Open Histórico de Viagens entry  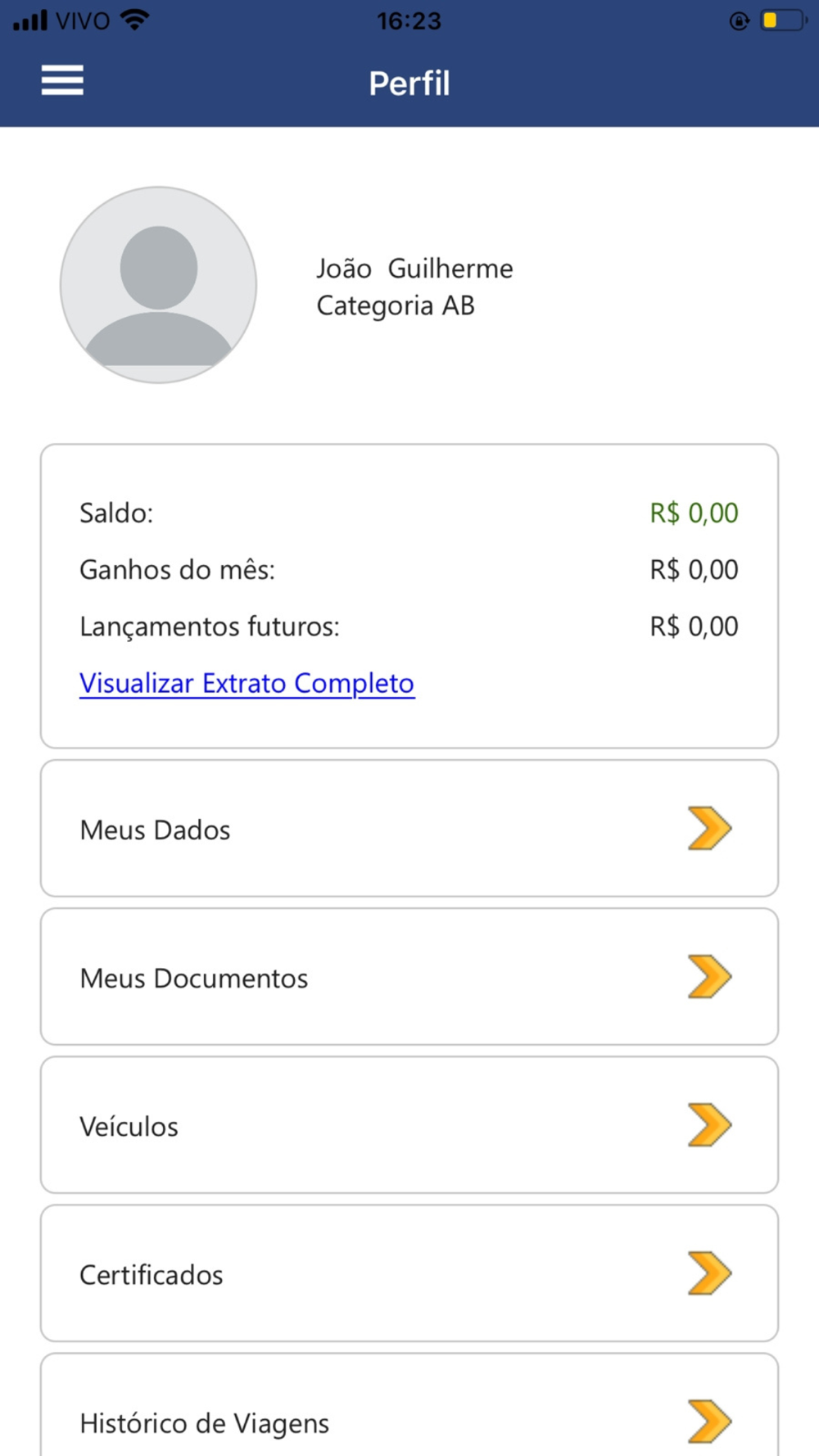(x=204, y=1423)
